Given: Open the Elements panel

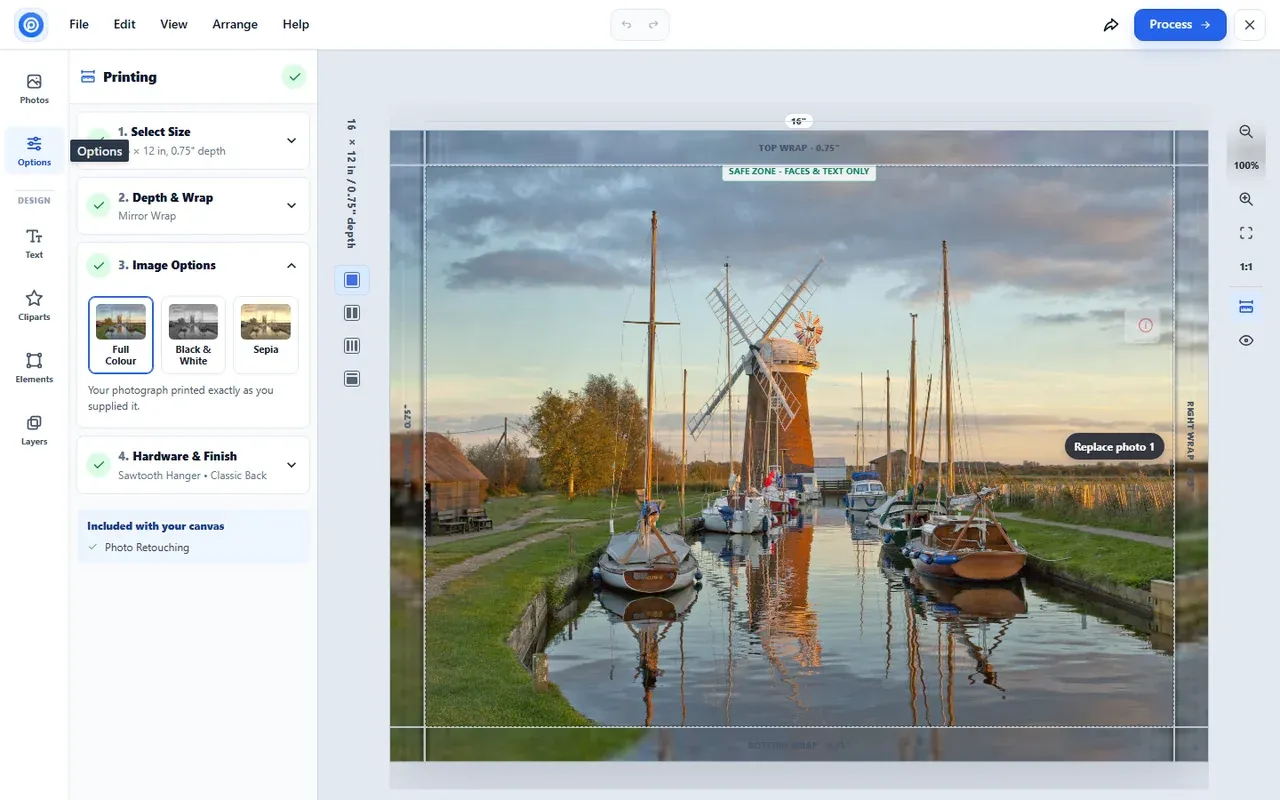Looking at the screenshot, I should 34,367.
